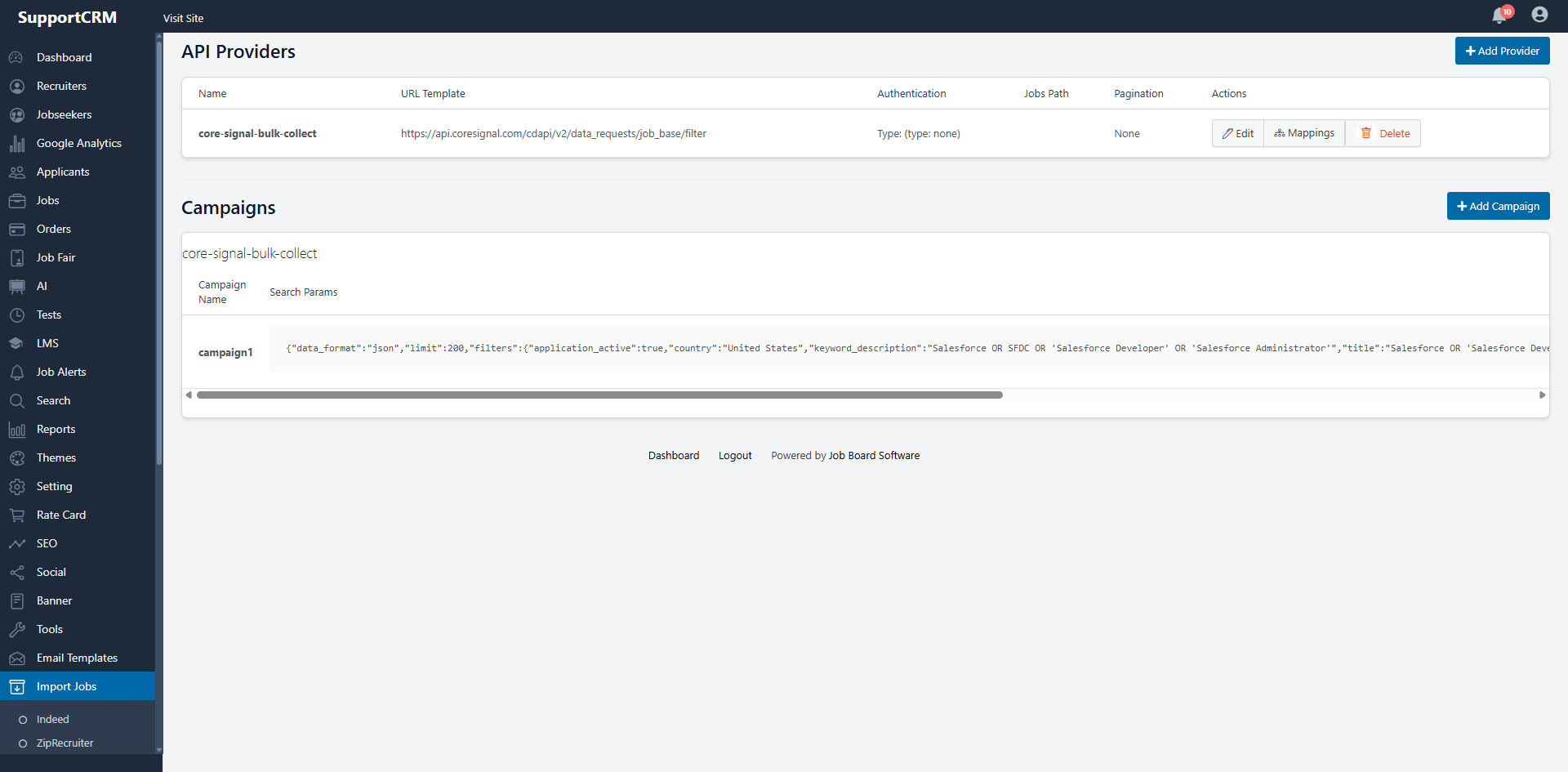Viewport: 1568px width, 772px height.
Task: Select the Job Fair sidebar icon
Action: point(18,257)
